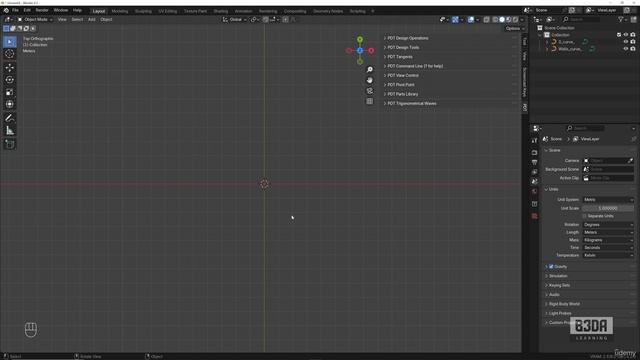Open the Output properties tab icon
Screen dimensions: 640x360
click(534, 162)
